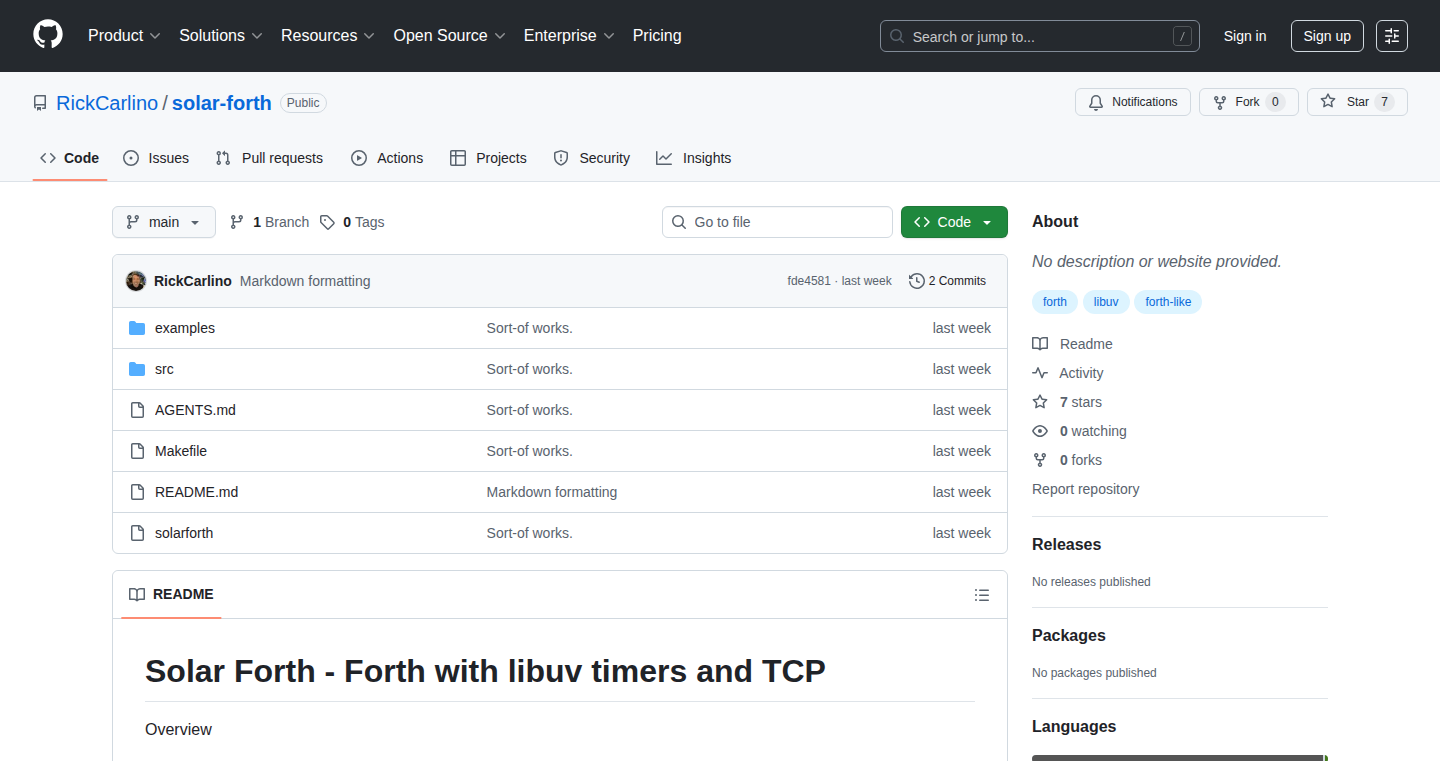Expand the Resources menu
Image resolution: width=1440 pixels, height=761 pixels.
328,36
